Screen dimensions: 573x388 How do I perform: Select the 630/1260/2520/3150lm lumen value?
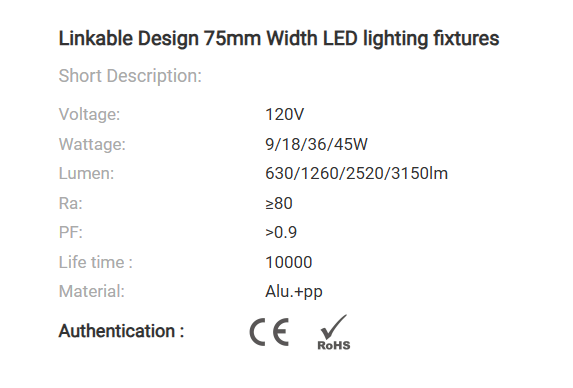tap(356, 173)
